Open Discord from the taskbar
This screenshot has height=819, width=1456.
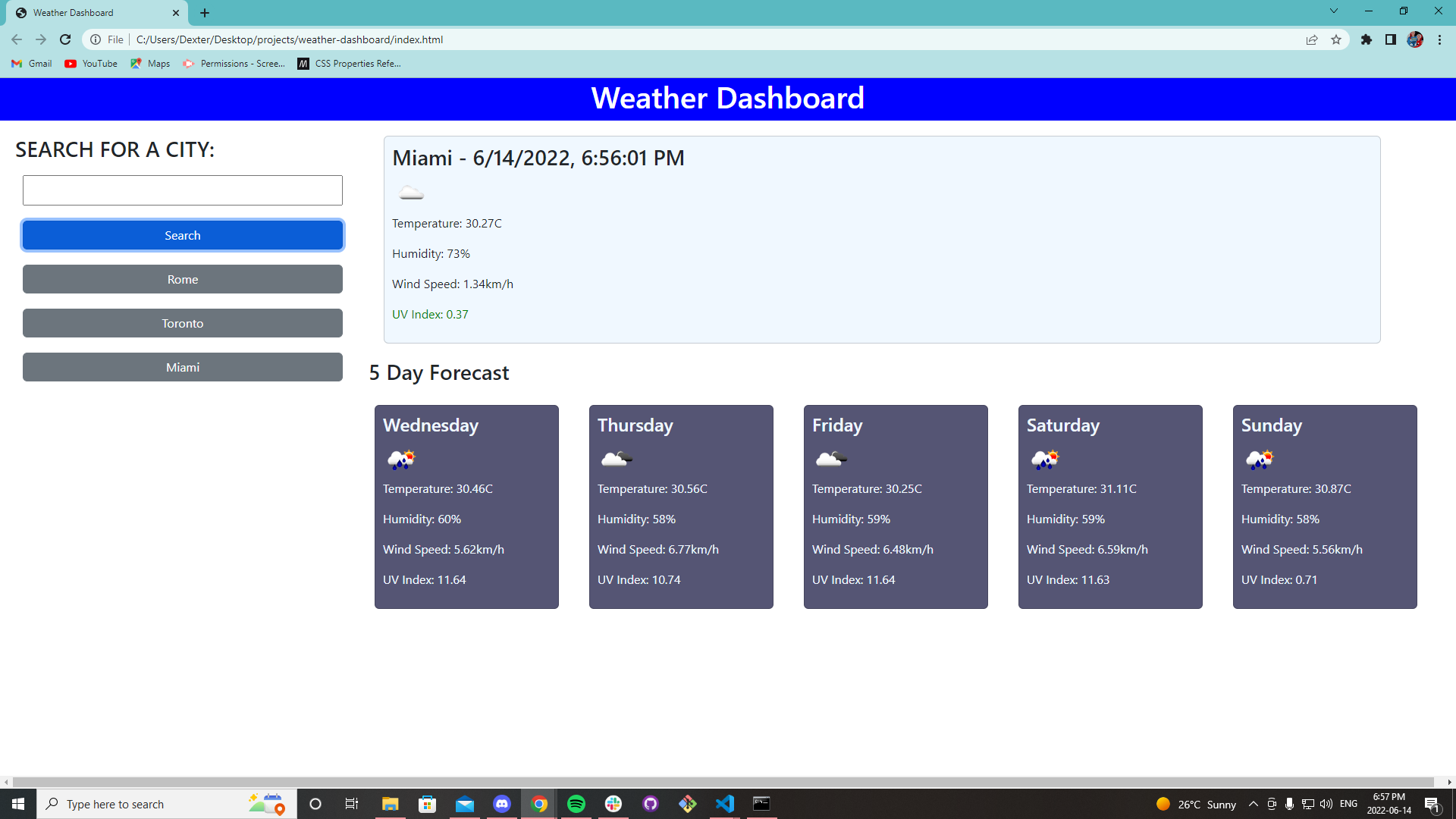(502, 804)
